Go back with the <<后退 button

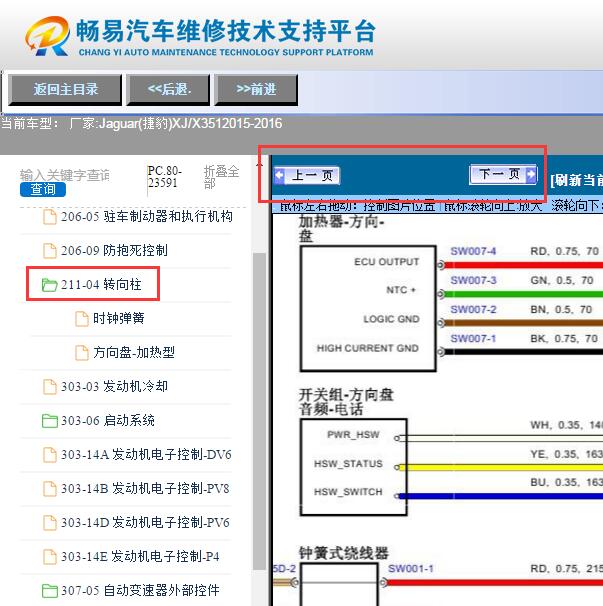pos(169,90)
